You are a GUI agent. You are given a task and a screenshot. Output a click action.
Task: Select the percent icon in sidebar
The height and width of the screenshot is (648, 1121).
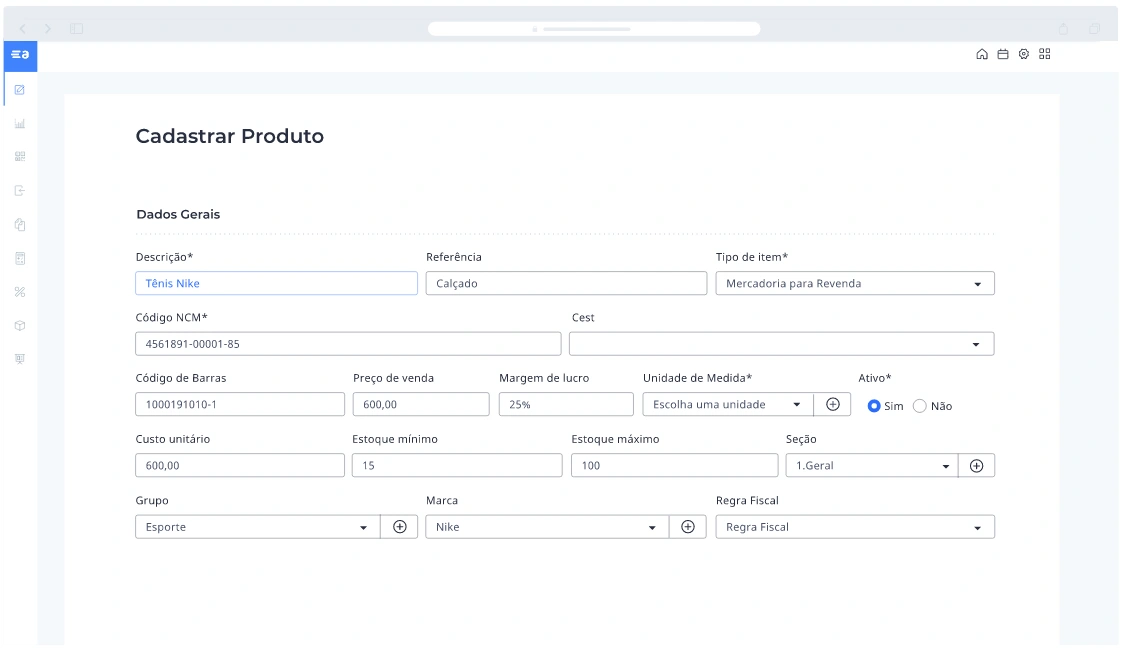(20, 292)
